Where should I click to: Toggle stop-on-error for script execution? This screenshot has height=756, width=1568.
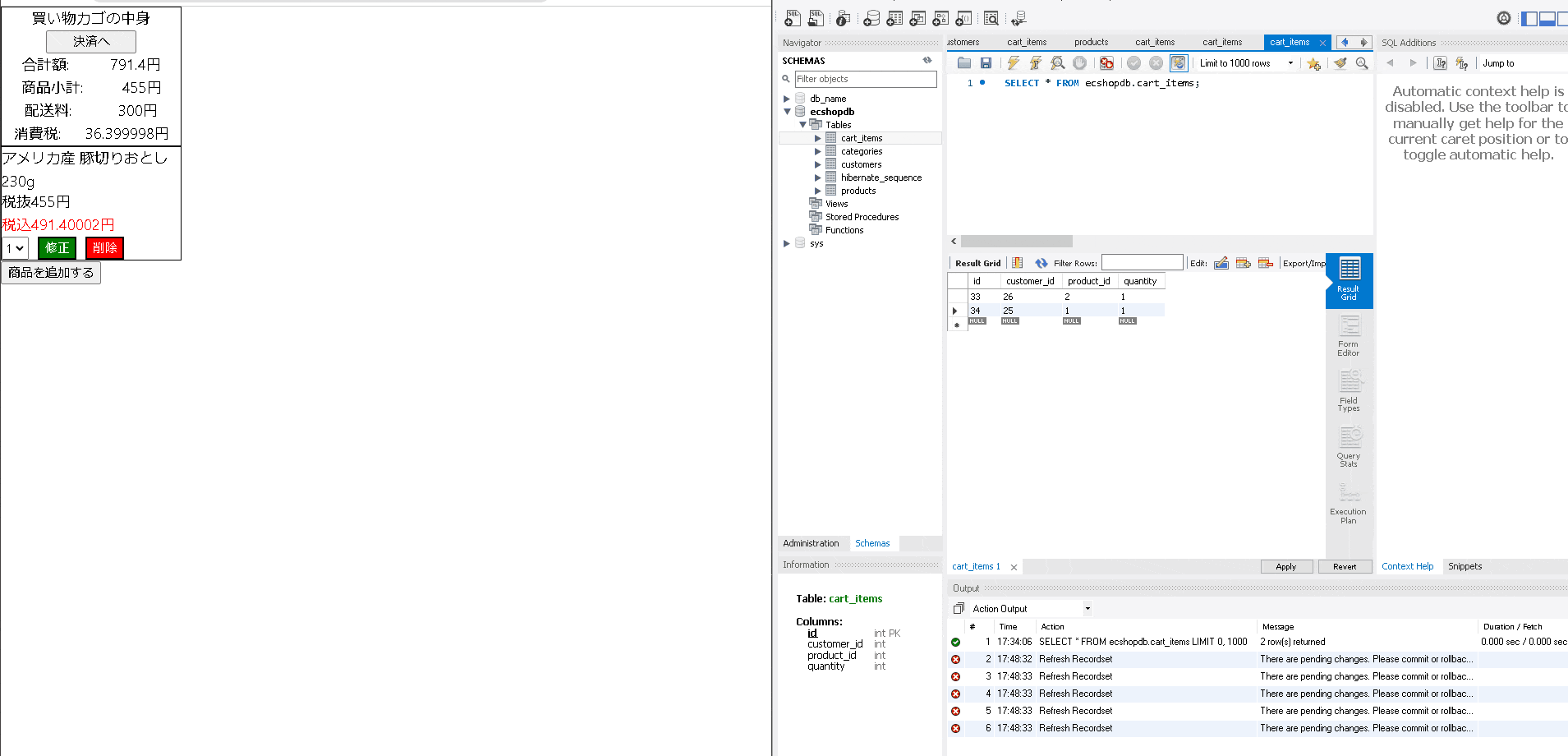1106,63
